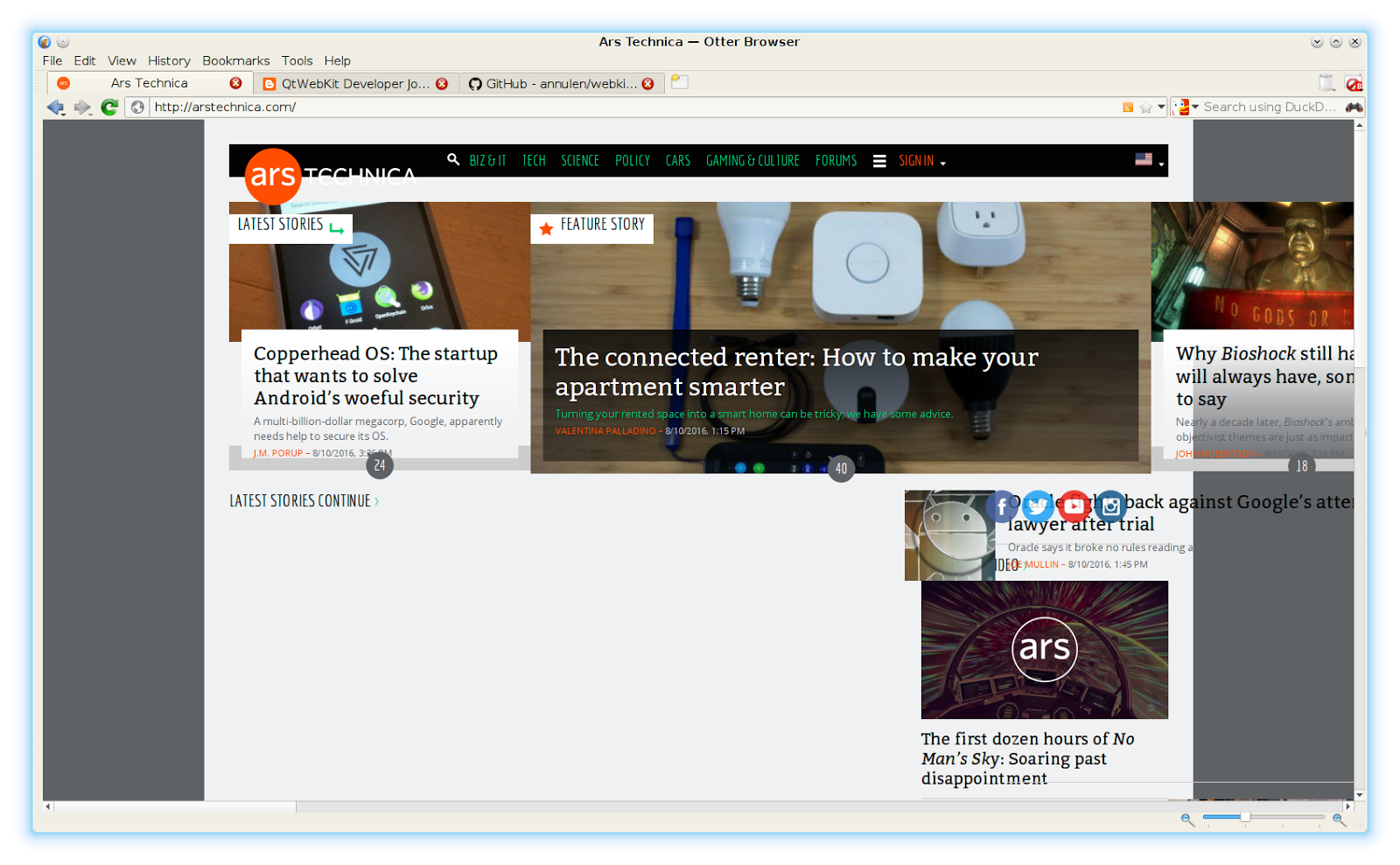Switch to the QtWebKit Developer Journal tab
Viewport: 1400px width, 865px height.
(x=355, y=84)
